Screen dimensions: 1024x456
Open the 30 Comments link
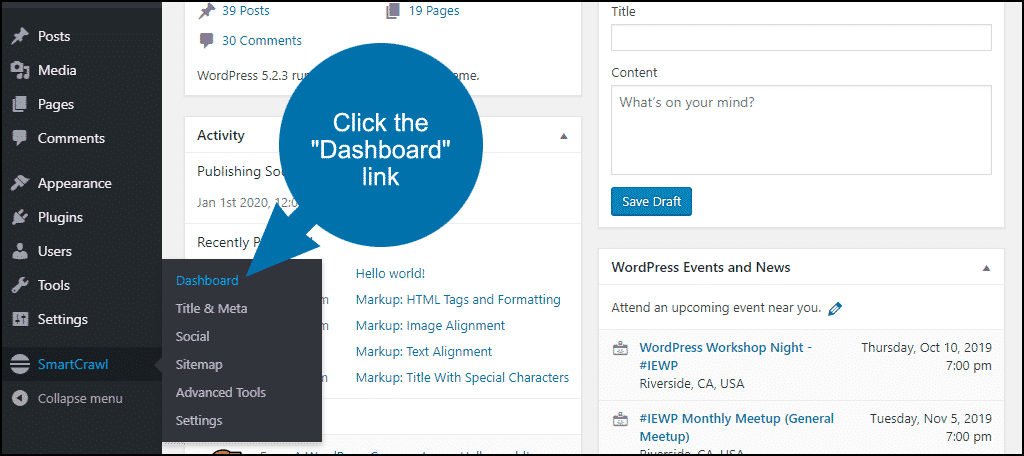click(x=262, y=41)
